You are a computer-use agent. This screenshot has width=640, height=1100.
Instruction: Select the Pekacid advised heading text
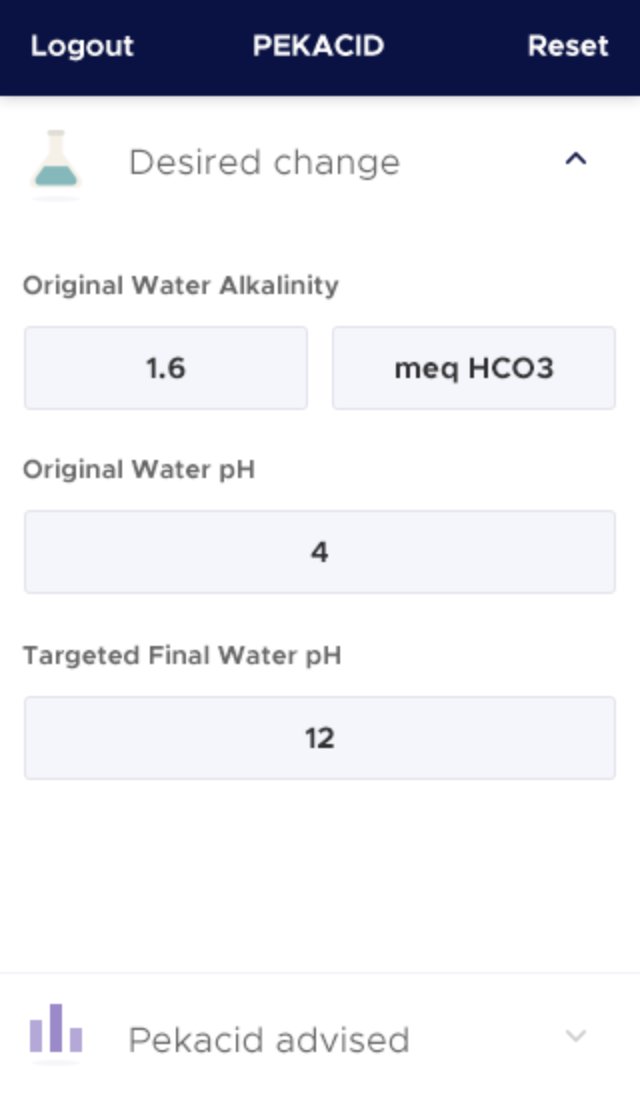click(268, 1040)
